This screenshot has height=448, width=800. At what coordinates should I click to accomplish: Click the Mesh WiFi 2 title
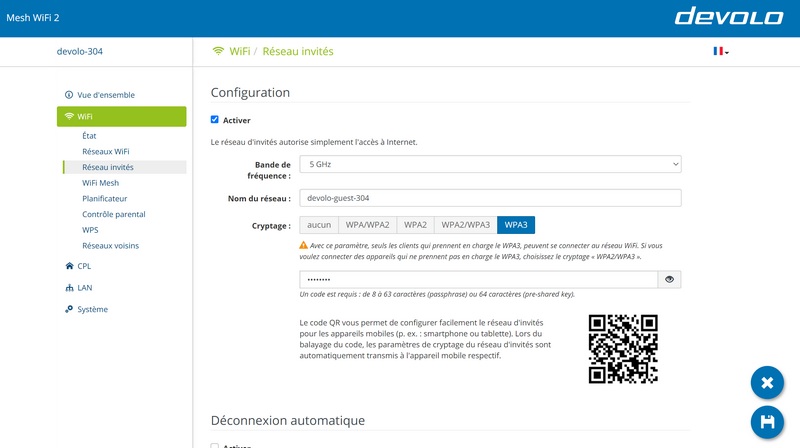click(33, 18)
